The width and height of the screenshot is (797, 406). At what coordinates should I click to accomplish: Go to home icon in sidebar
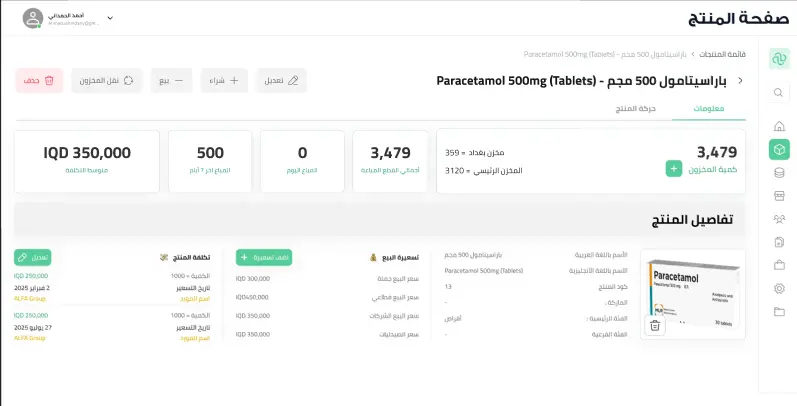(779, 126)
